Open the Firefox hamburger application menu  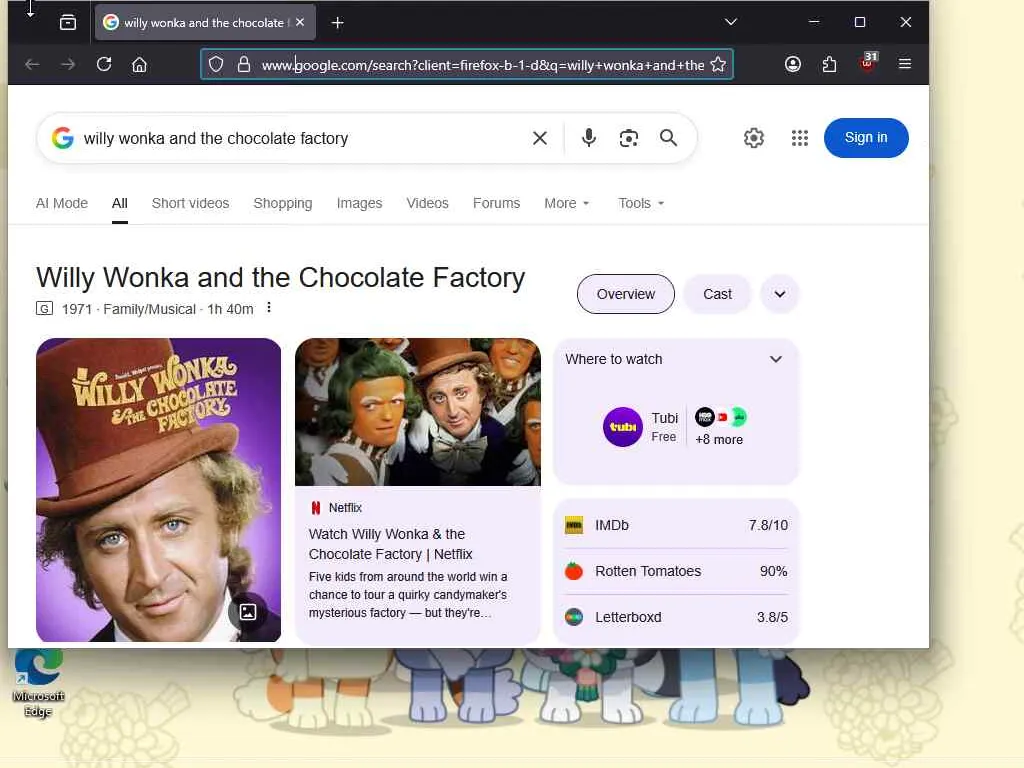pos(904,64)
